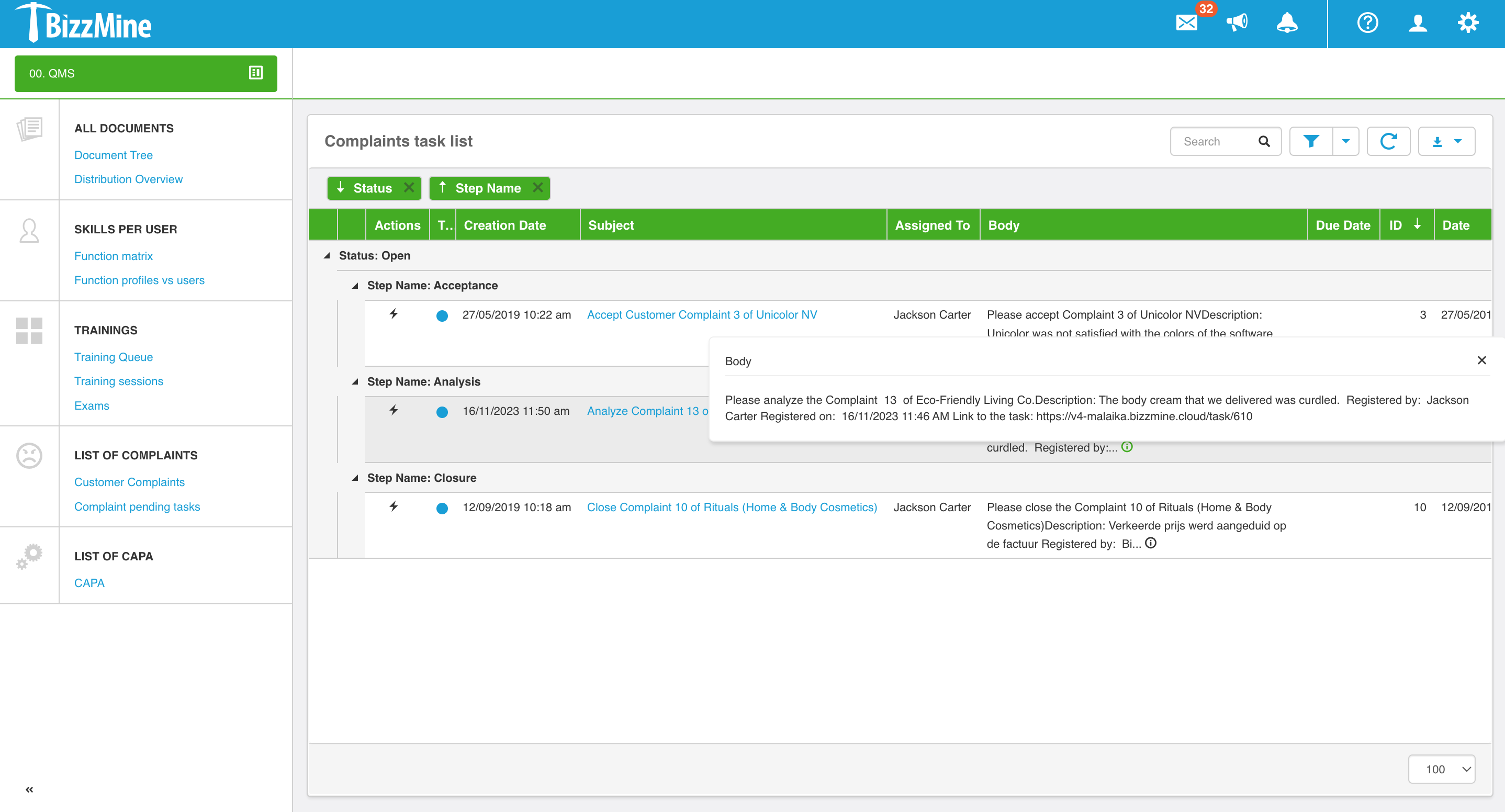Remove the Status filter tag

coord(408,188)
